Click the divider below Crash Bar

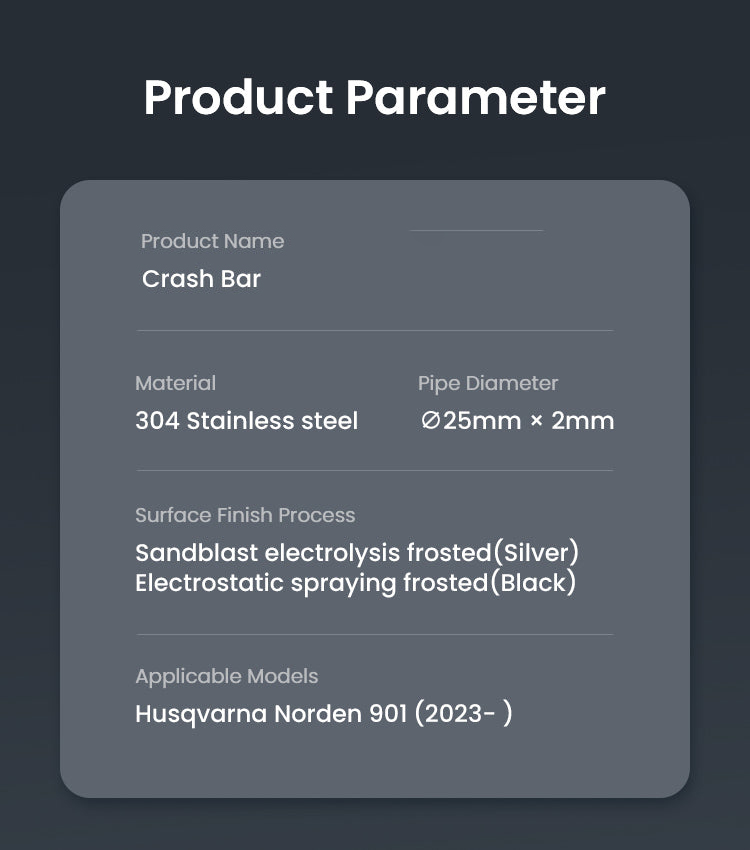[x=375, y=330]
